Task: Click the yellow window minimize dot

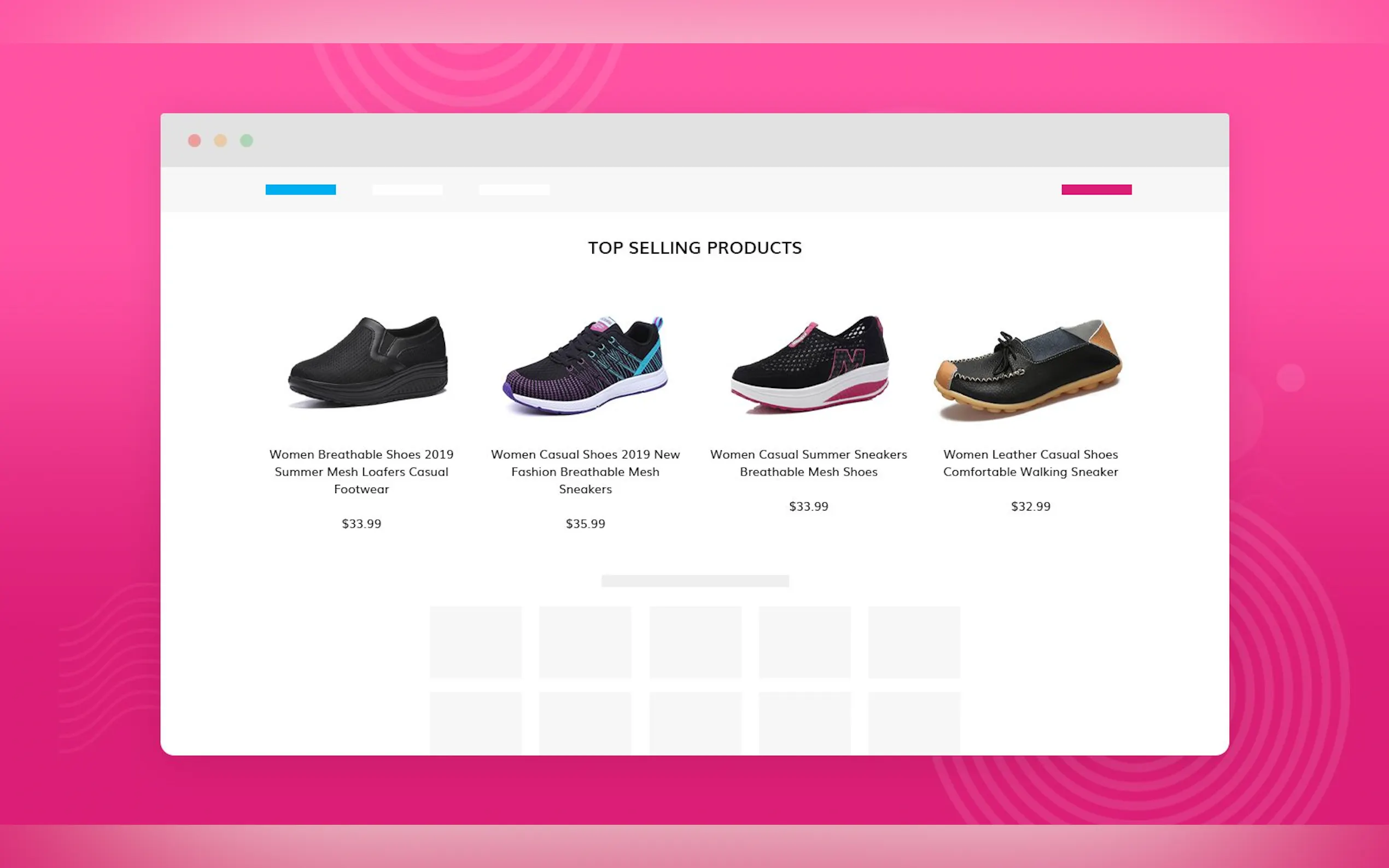Action: click(220, 140)
